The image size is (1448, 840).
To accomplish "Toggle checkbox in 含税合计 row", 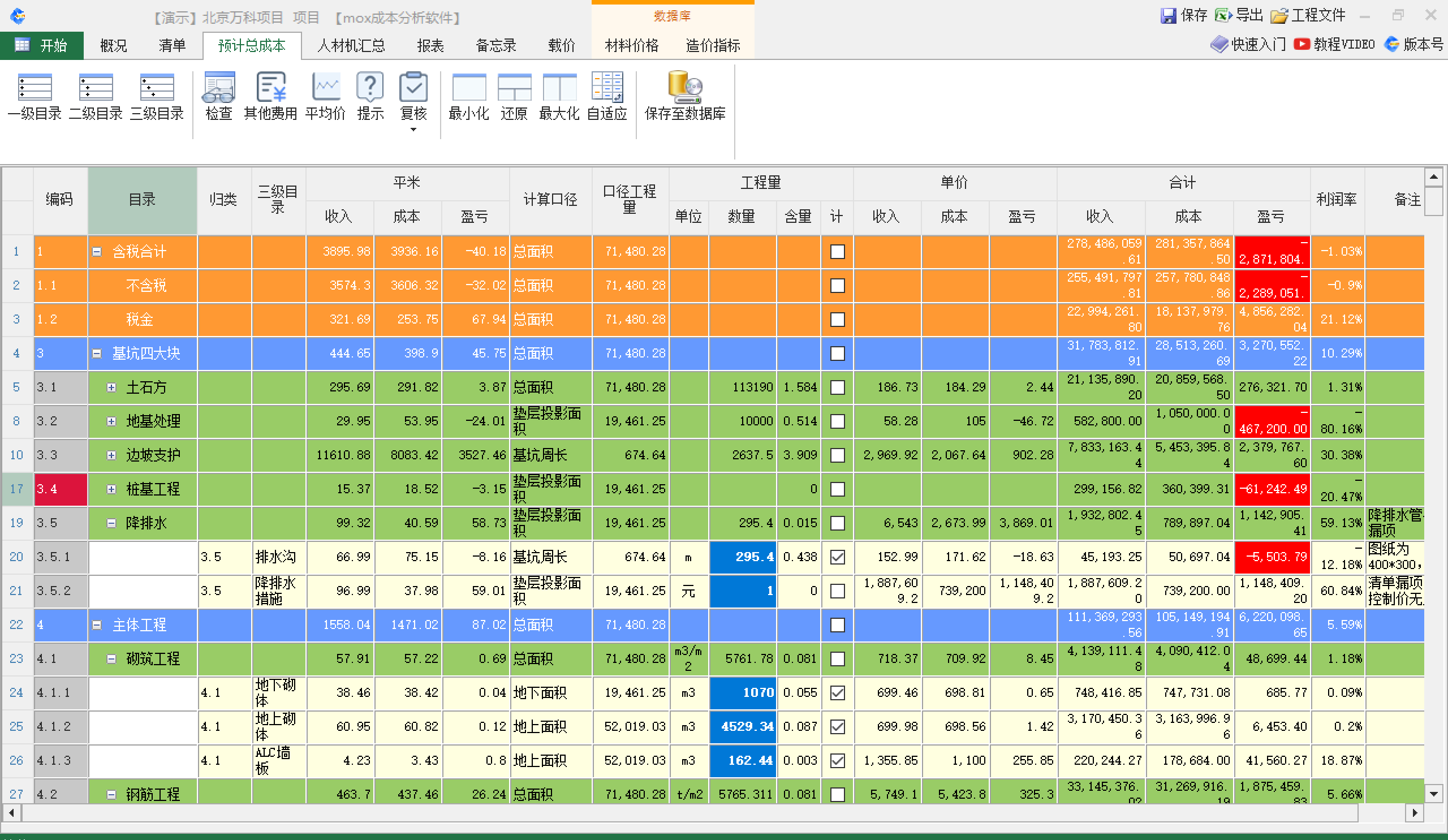I will (837, 252).
